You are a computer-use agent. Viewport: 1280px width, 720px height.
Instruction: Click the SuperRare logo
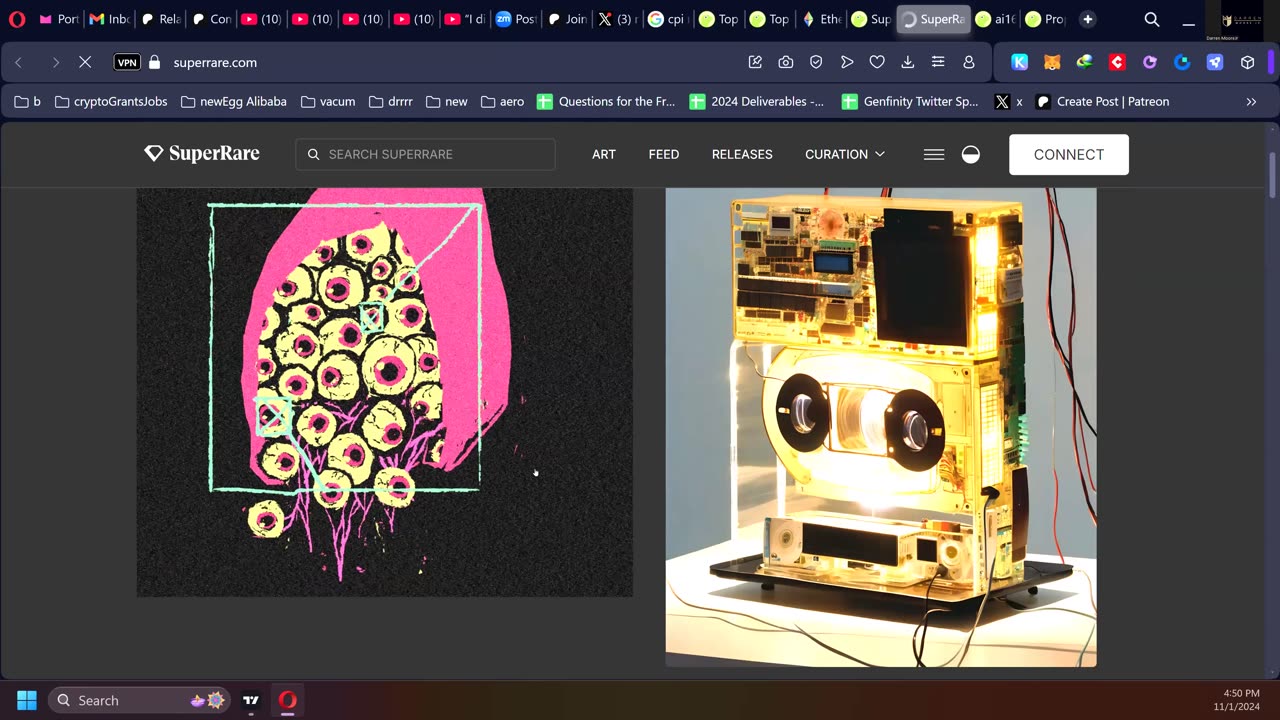click(x=202, y=153)
